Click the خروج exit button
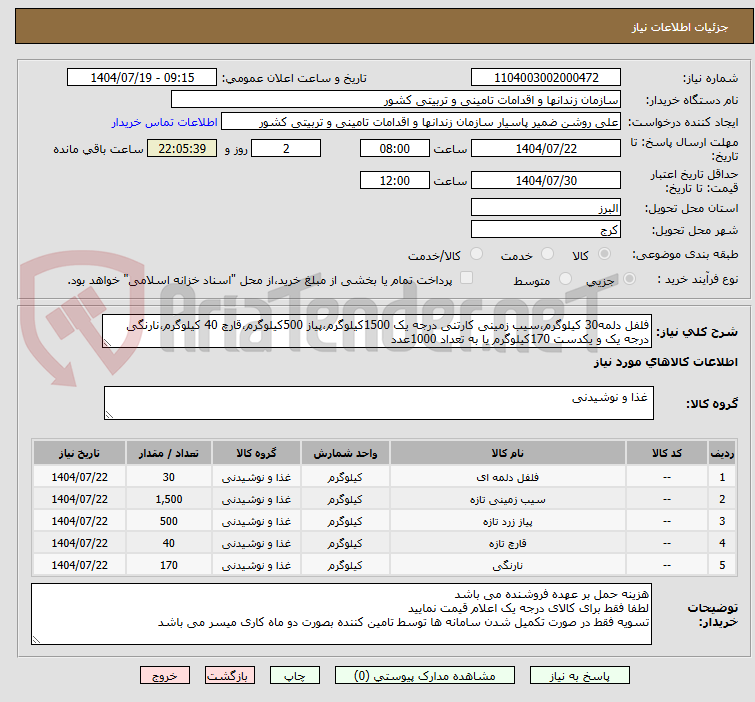The height and width of the screenshot is (702, 755). [x=165, y=676]
